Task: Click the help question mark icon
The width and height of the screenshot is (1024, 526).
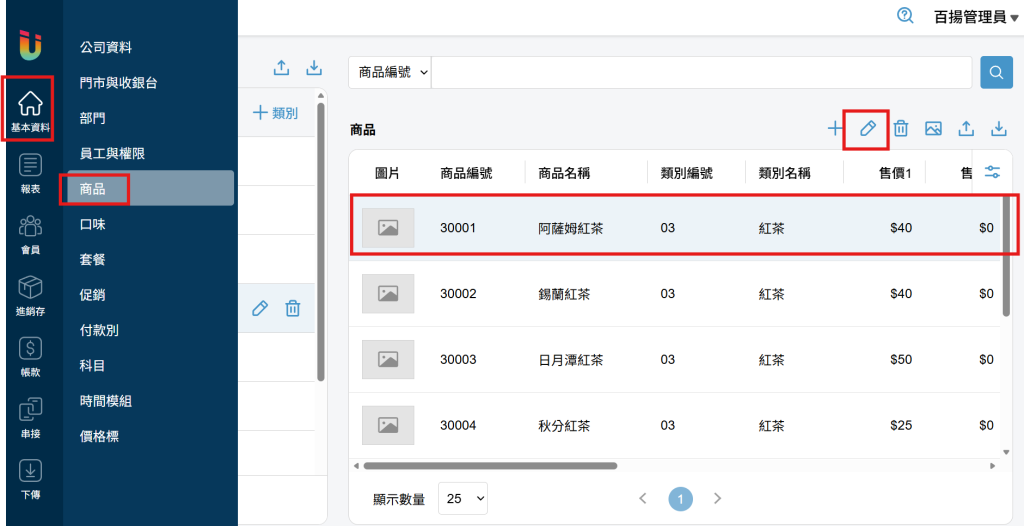Action: coord(905,16)
